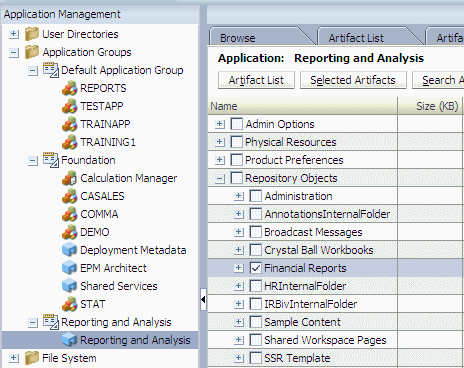Click the Size (KB) column header
The image size is (464, 368).
(430, 106)
